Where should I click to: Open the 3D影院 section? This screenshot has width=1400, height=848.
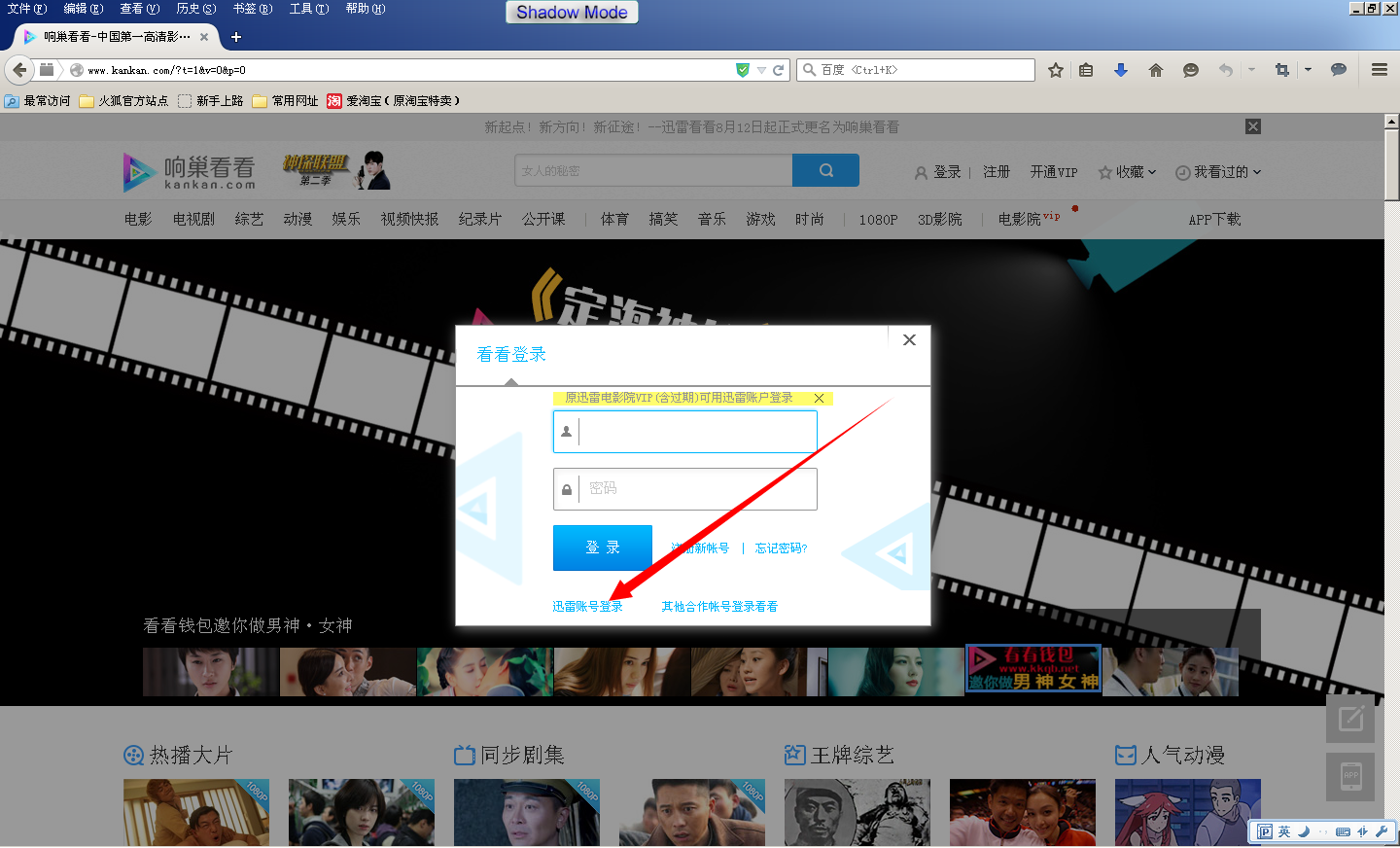click(x=940, y=220)
